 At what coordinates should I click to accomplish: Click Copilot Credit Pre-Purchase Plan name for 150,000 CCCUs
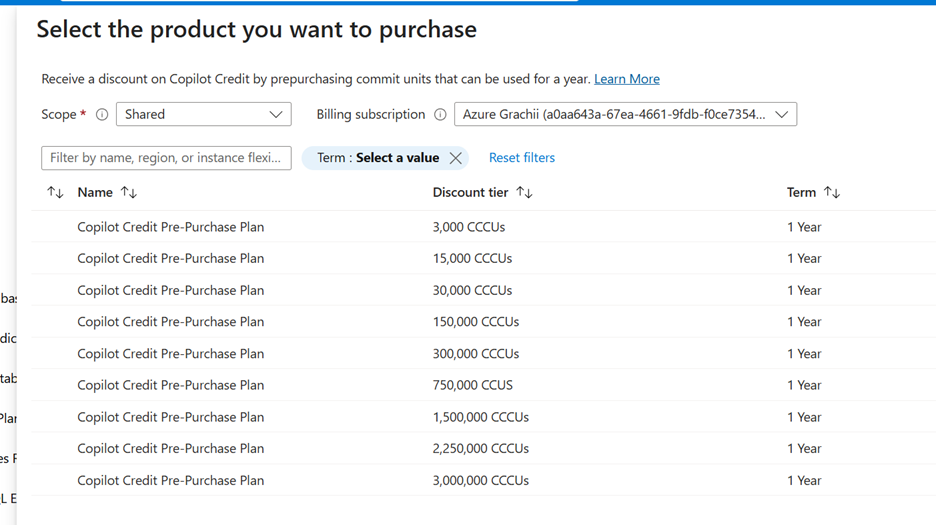tap(171, 322)
